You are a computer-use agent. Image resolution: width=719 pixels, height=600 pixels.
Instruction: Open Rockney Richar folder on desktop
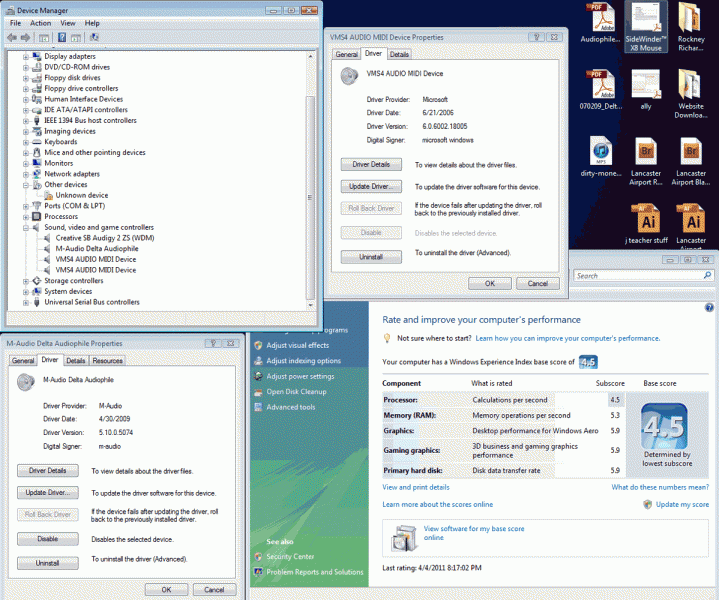(691, 27)
